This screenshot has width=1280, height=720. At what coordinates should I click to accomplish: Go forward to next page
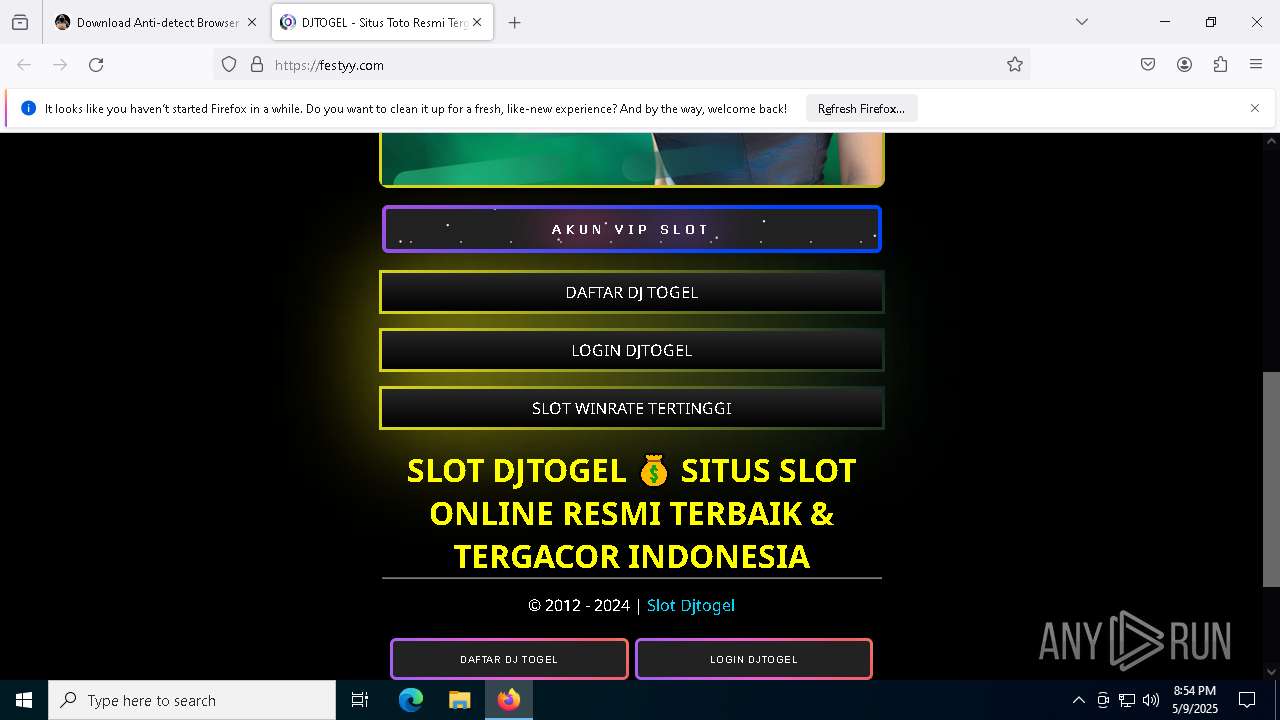click(60, 65)
